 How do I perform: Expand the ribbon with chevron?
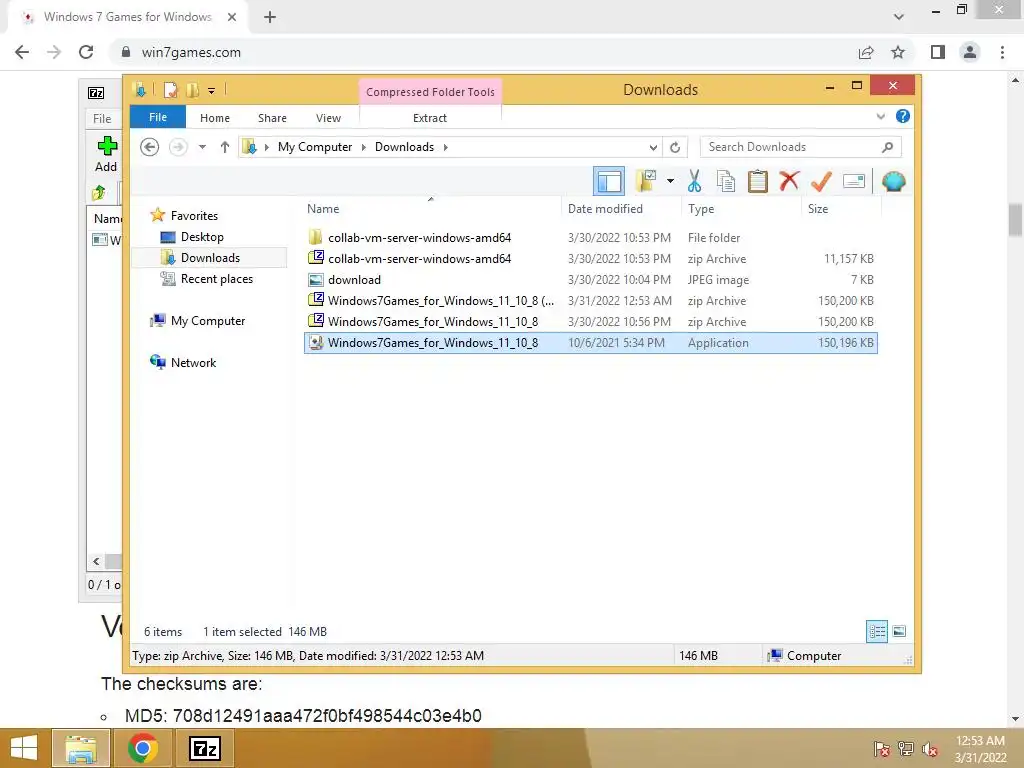point(880,116)
